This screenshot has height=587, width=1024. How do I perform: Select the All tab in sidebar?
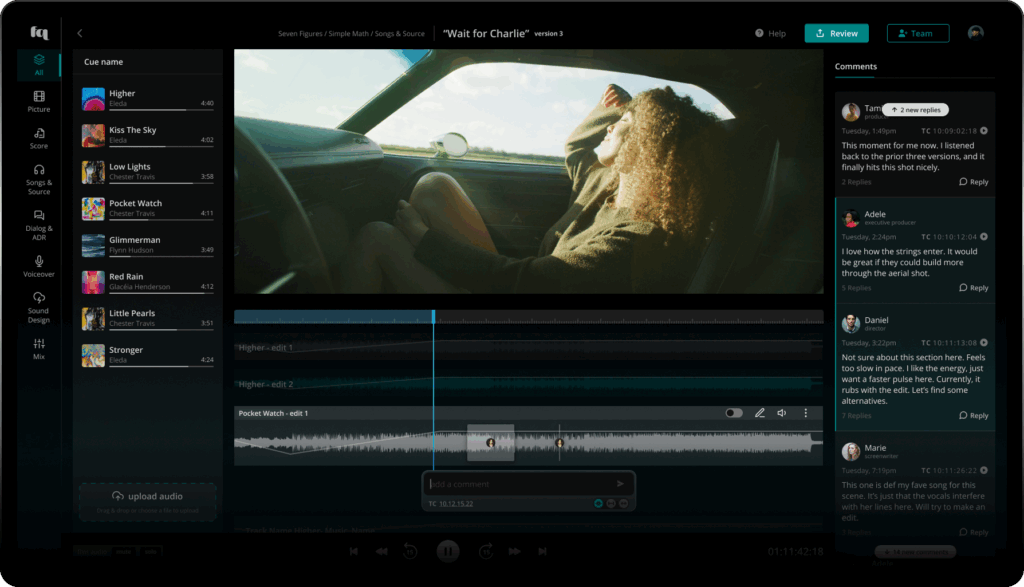point(39,66)
